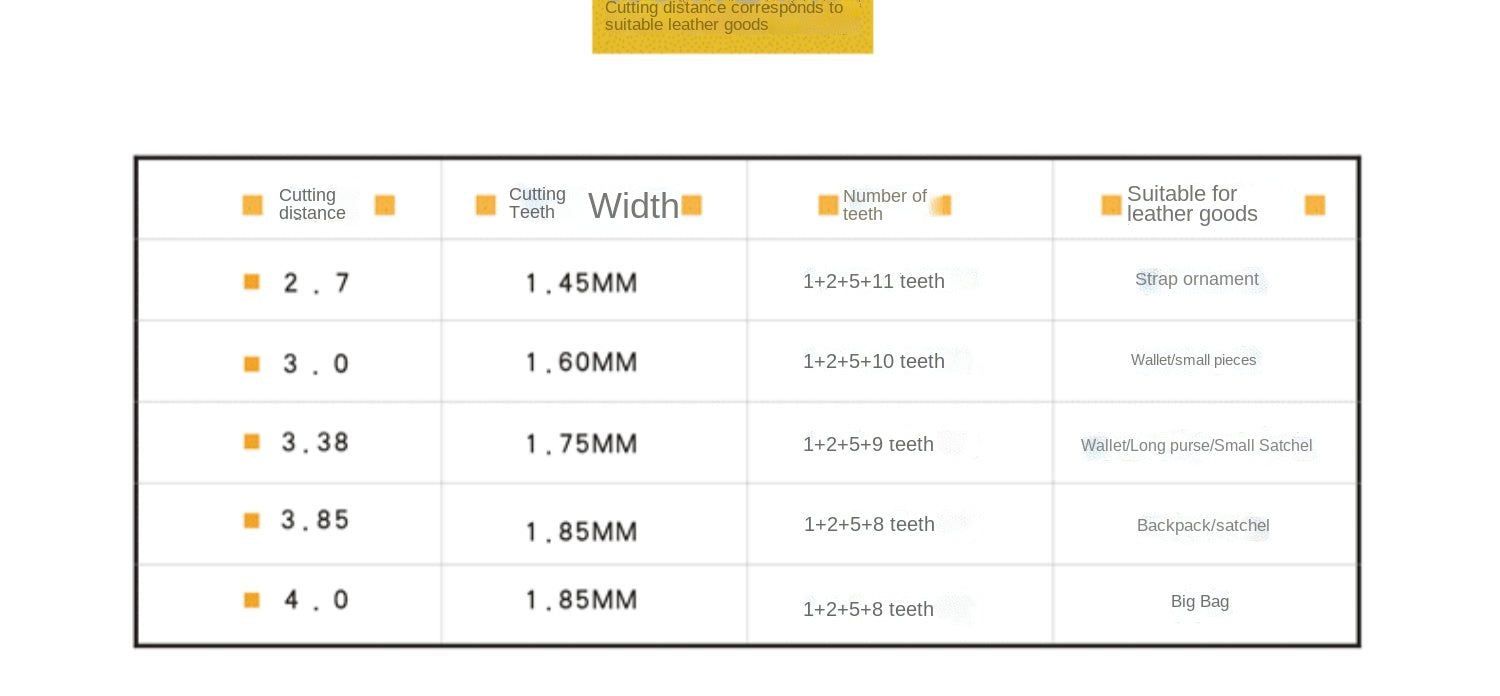
Task: Click the orange square beside 4.0
Action: tap(252, 600)
